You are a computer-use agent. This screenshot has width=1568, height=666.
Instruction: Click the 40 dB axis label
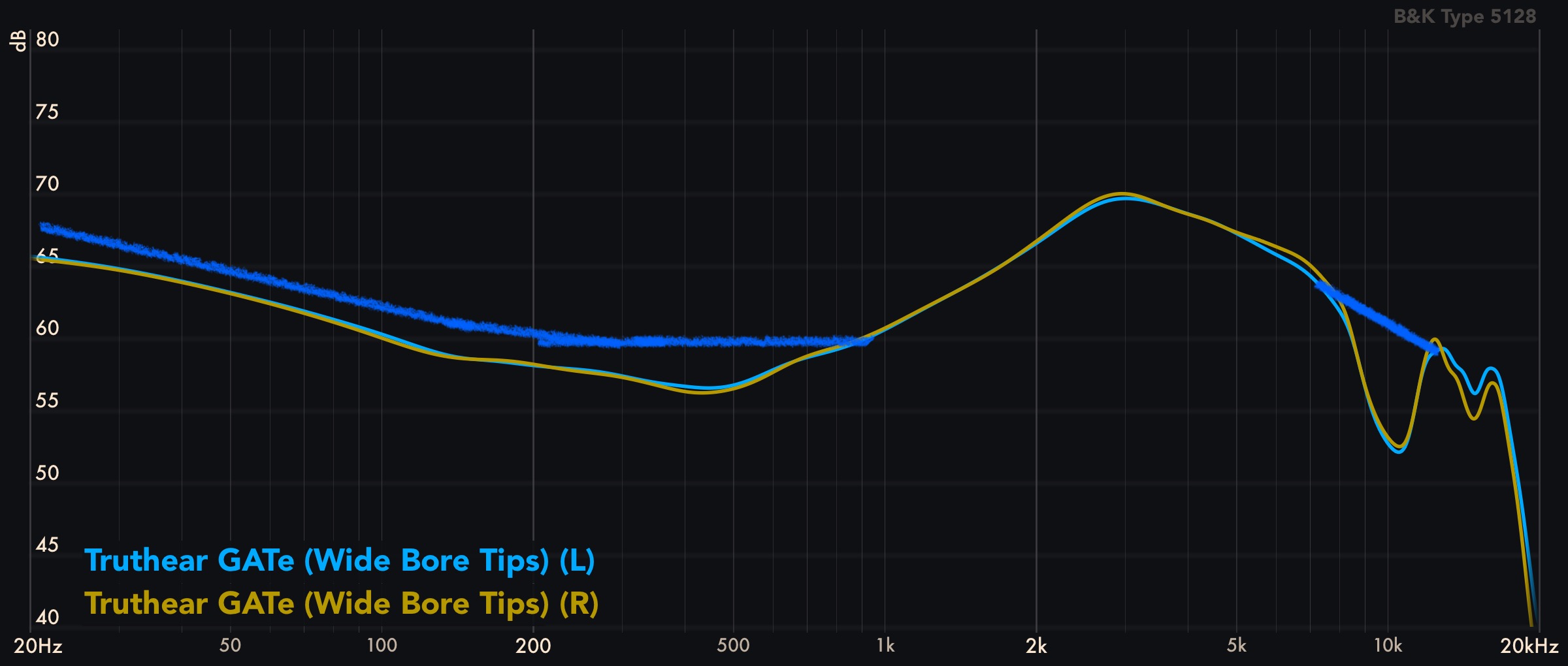47,617
